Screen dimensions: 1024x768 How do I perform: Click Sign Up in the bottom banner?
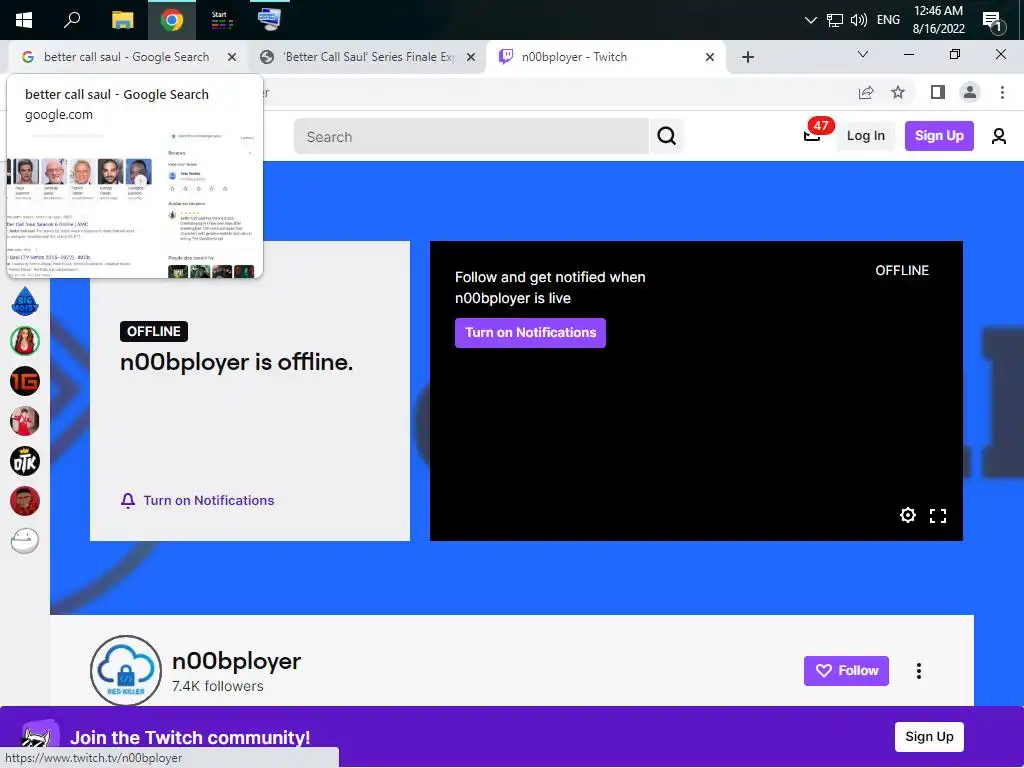(x=929, y=737)
